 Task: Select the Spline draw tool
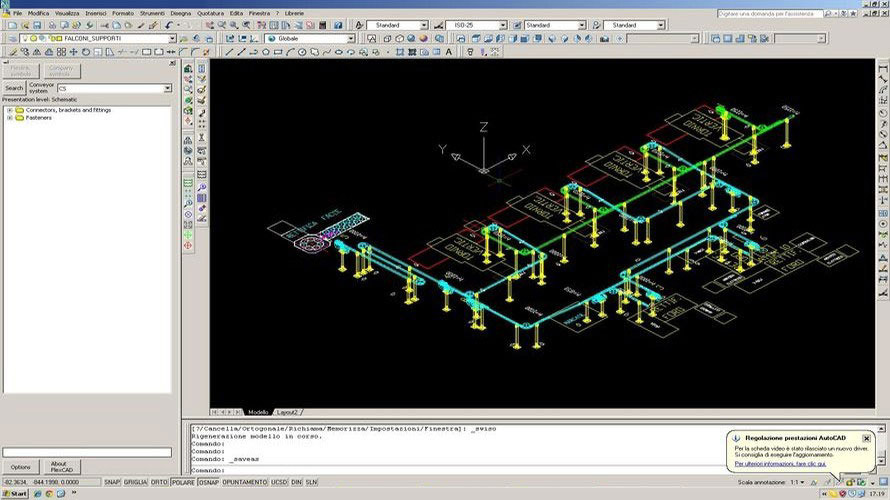326,52
